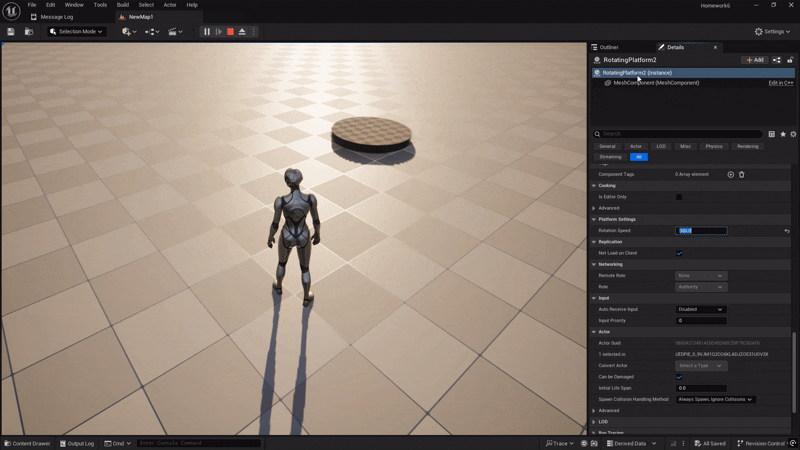The width and height of the screenshot is (800, 450).
Task: Open the Tools menu
Action: 100,5
